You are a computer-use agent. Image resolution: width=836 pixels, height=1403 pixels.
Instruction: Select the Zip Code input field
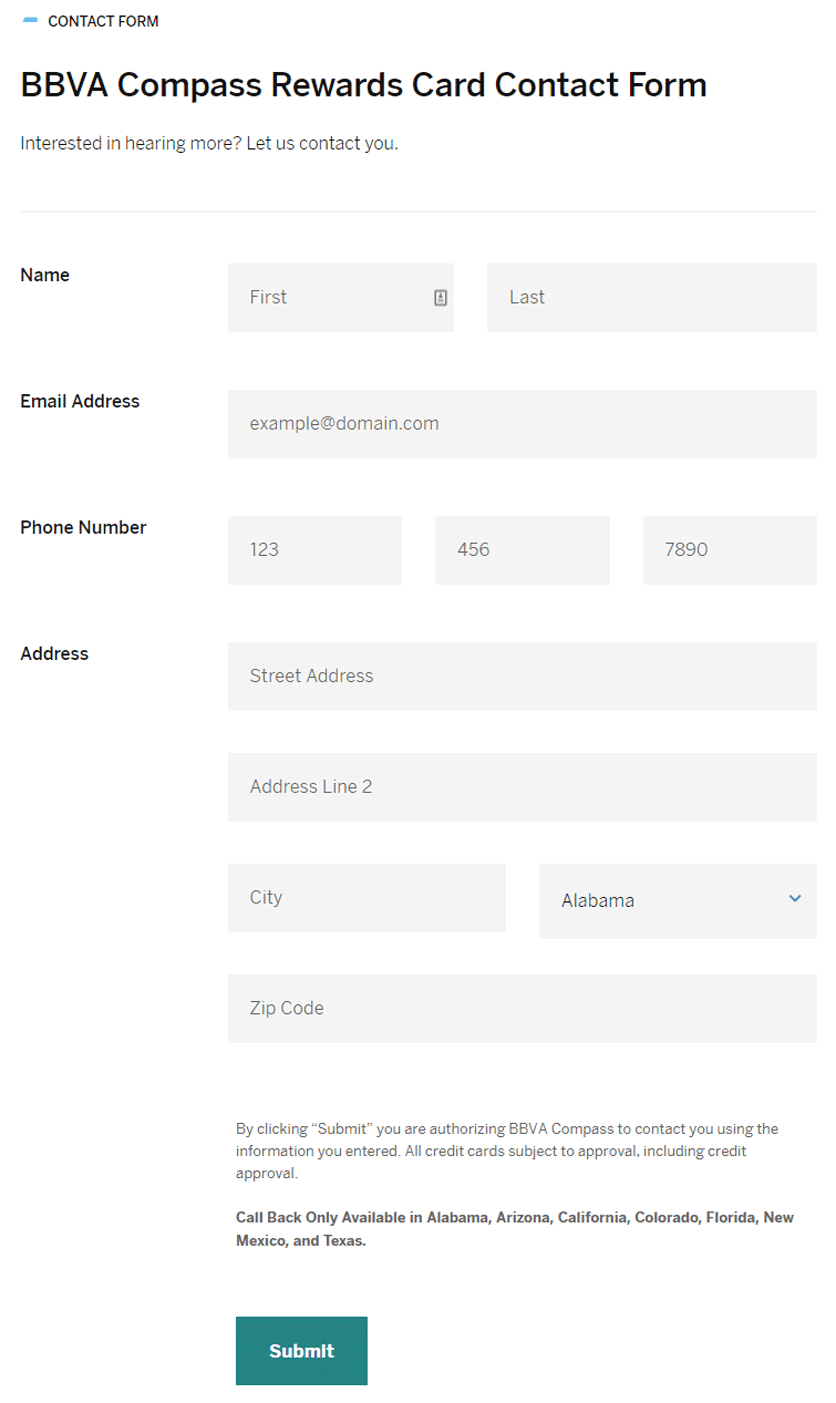522,1008
